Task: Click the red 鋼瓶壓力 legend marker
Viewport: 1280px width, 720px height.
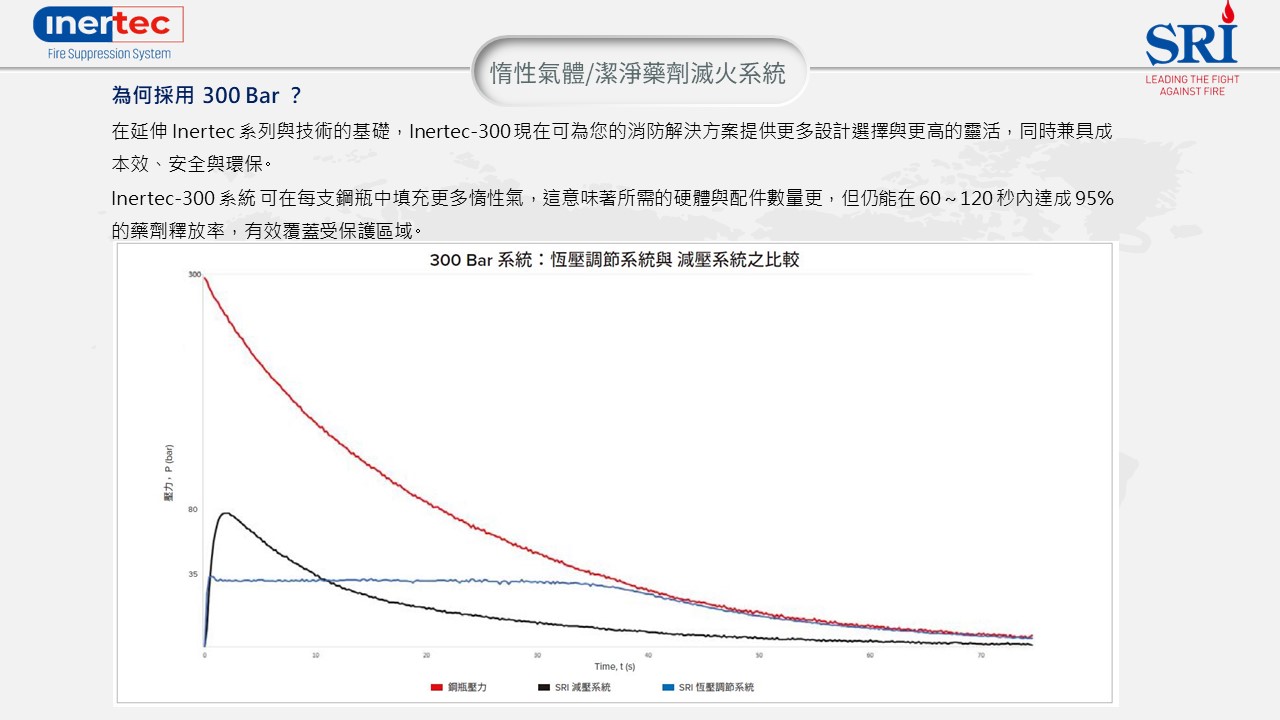Action: pos(436,687)
